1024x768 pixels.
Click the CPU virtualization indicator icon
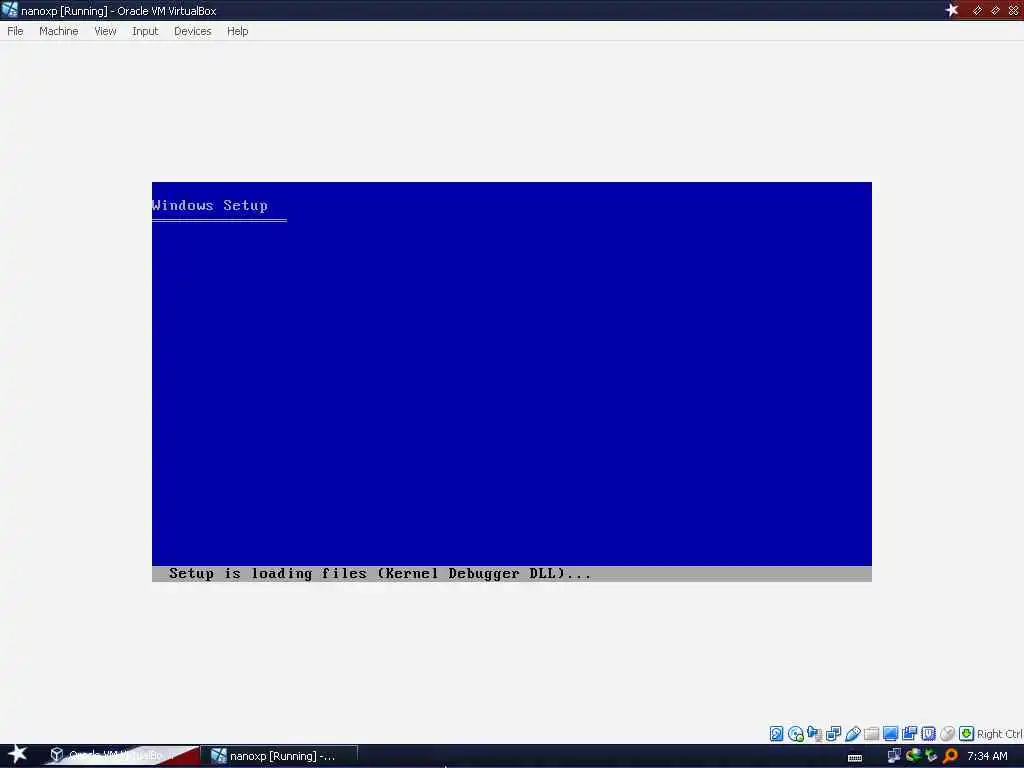click(x=928, y=733)
